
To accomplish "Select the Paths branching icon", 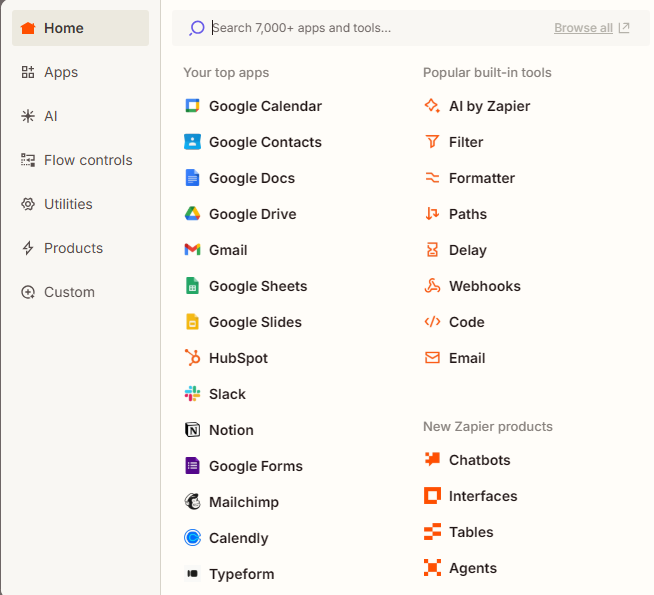I will 432,213.
